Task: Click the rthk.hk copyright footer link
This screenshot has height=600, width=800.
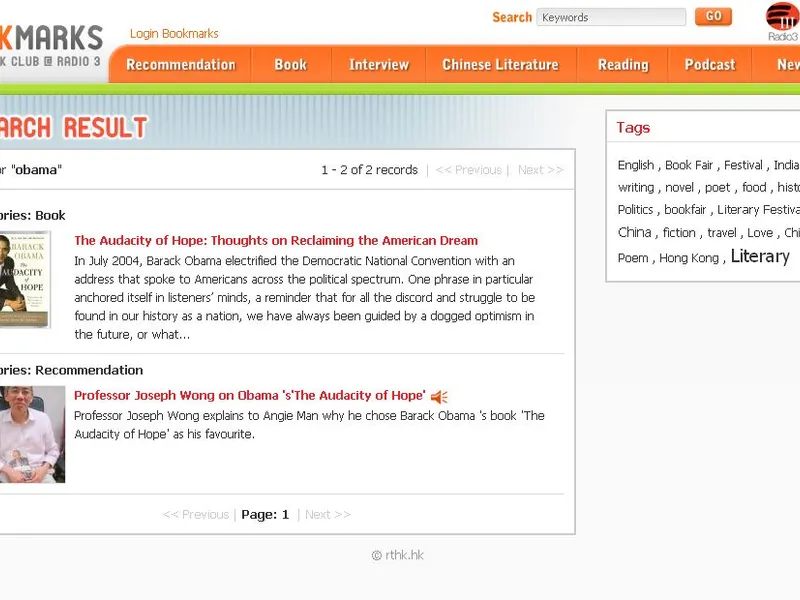Action: click(x=398, y=555)
